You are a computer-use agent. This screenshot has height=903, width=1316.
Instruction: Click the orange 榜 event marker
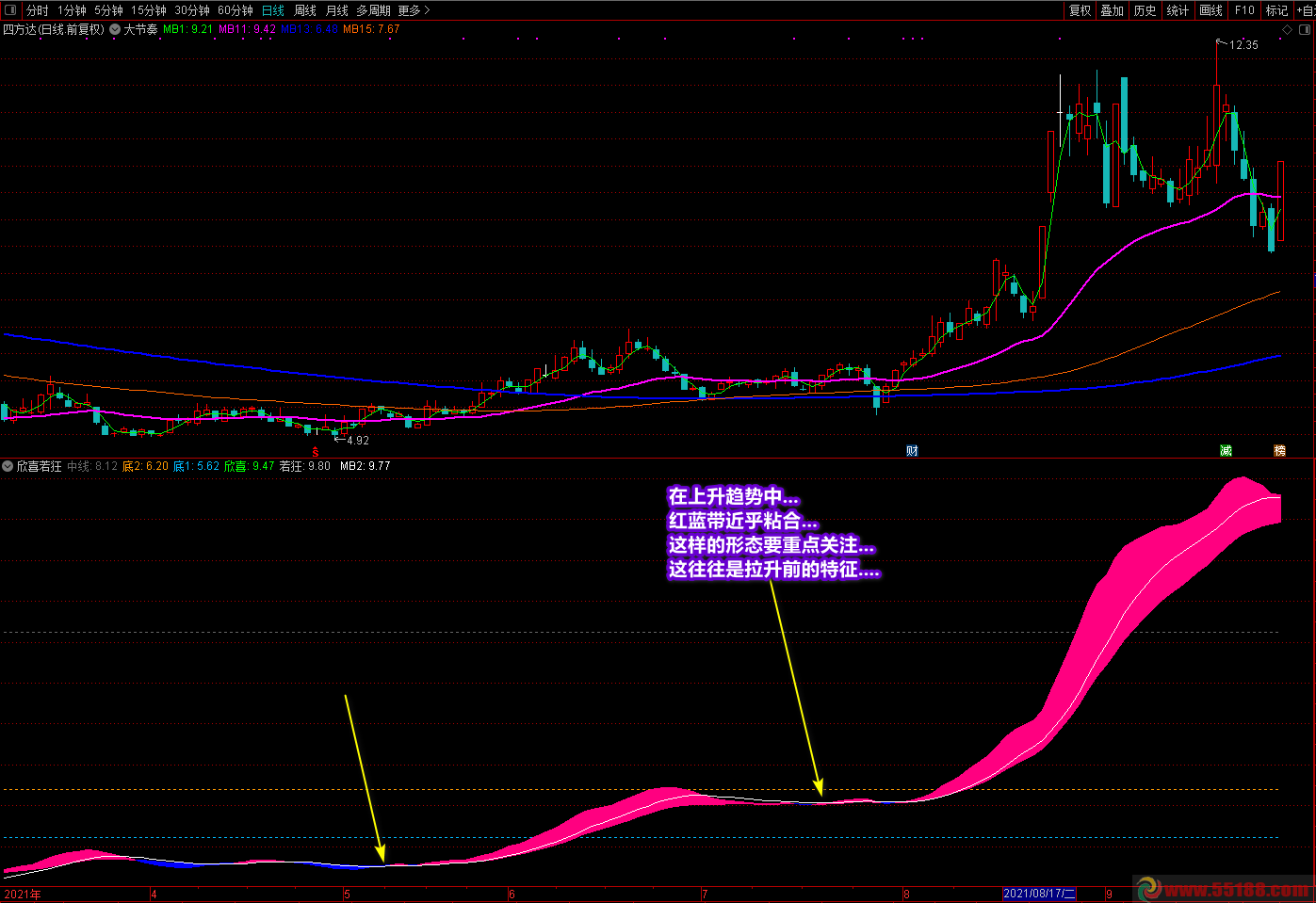(x=1279, y=451)
